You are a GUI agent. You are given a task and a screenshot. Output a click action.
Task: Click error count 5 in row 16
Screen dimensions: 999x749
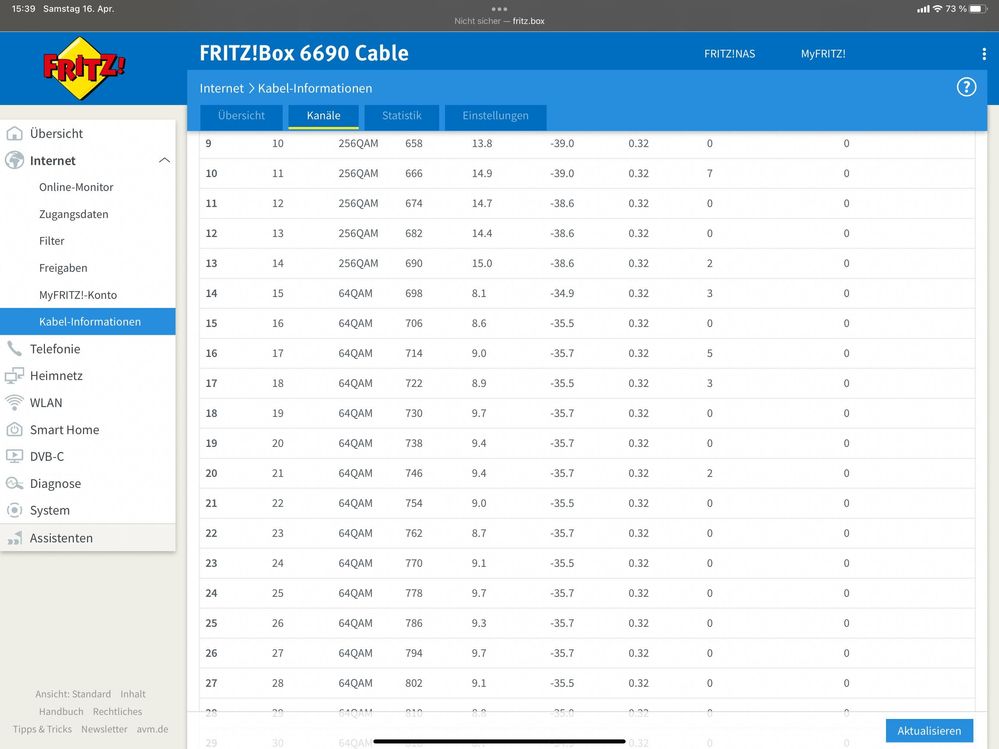click(x=709, y=353)
